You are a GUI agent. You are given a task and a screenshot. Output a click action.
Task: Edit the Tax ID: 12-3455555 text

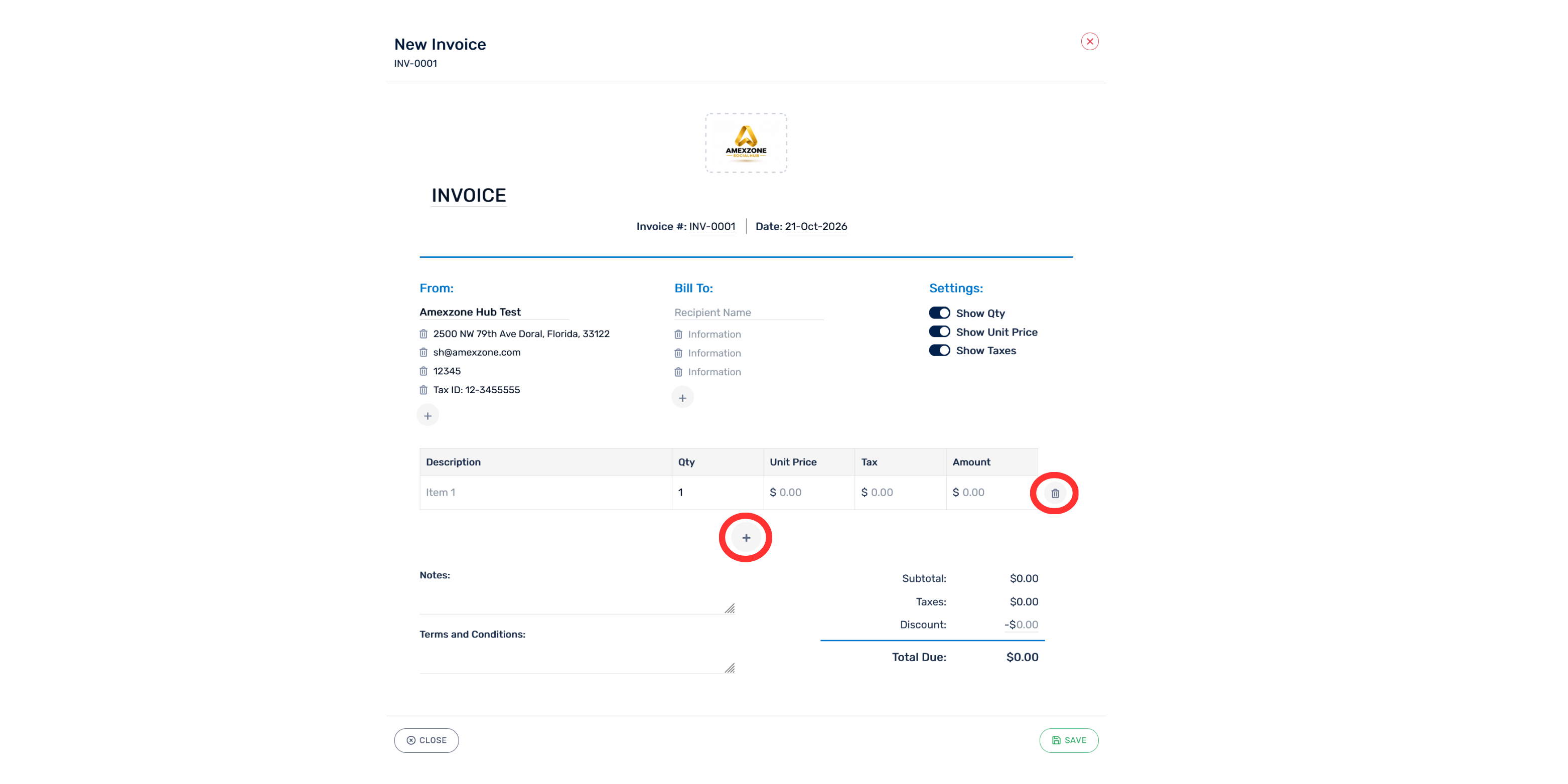click(477, 390)
